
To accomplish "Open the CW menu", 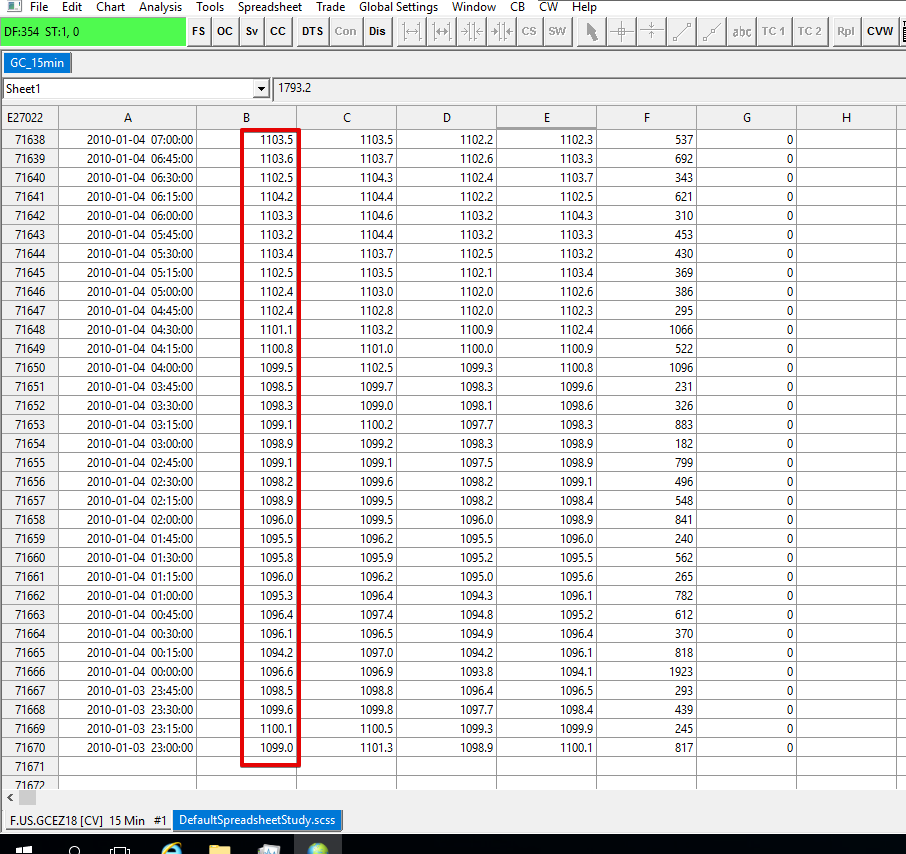I will 548,7.
